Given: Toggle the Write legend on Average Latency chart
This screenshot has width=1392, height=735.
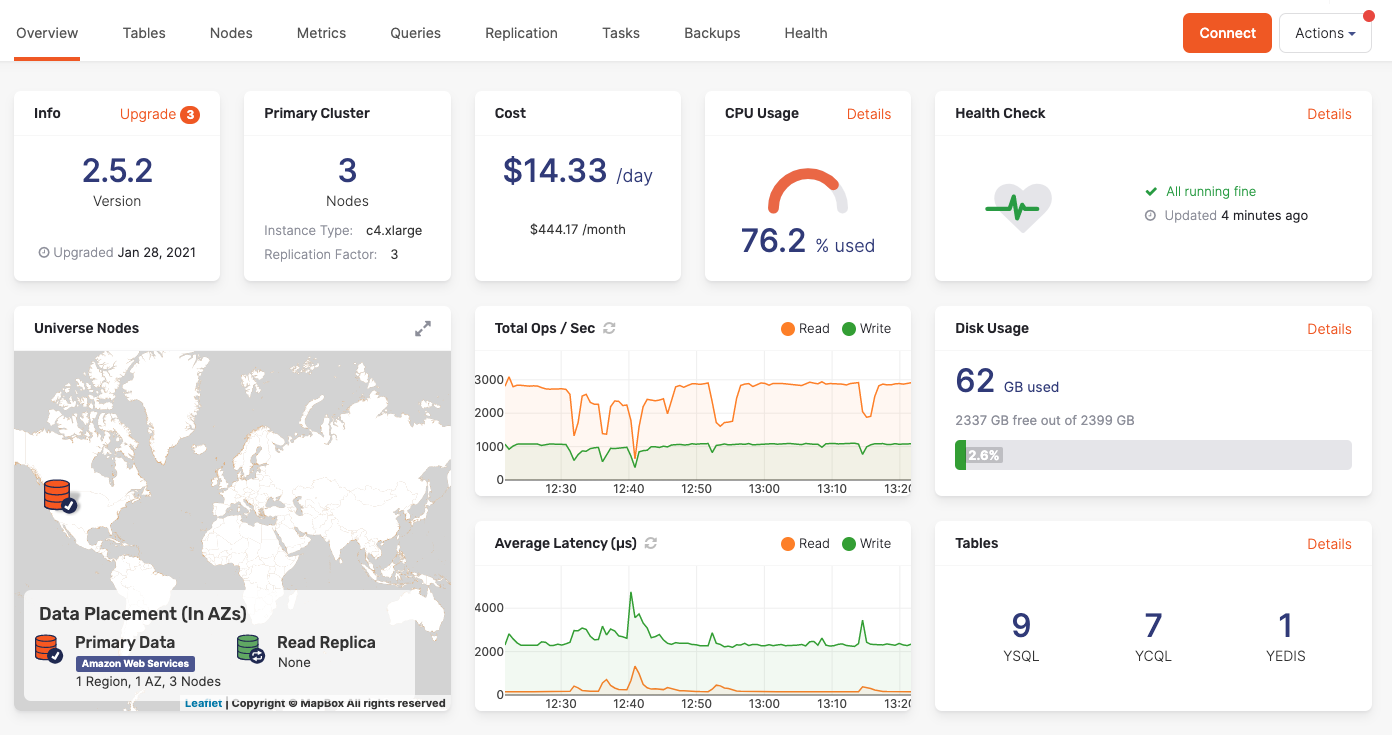Looking at the screenshot, I should pos(866,543).
